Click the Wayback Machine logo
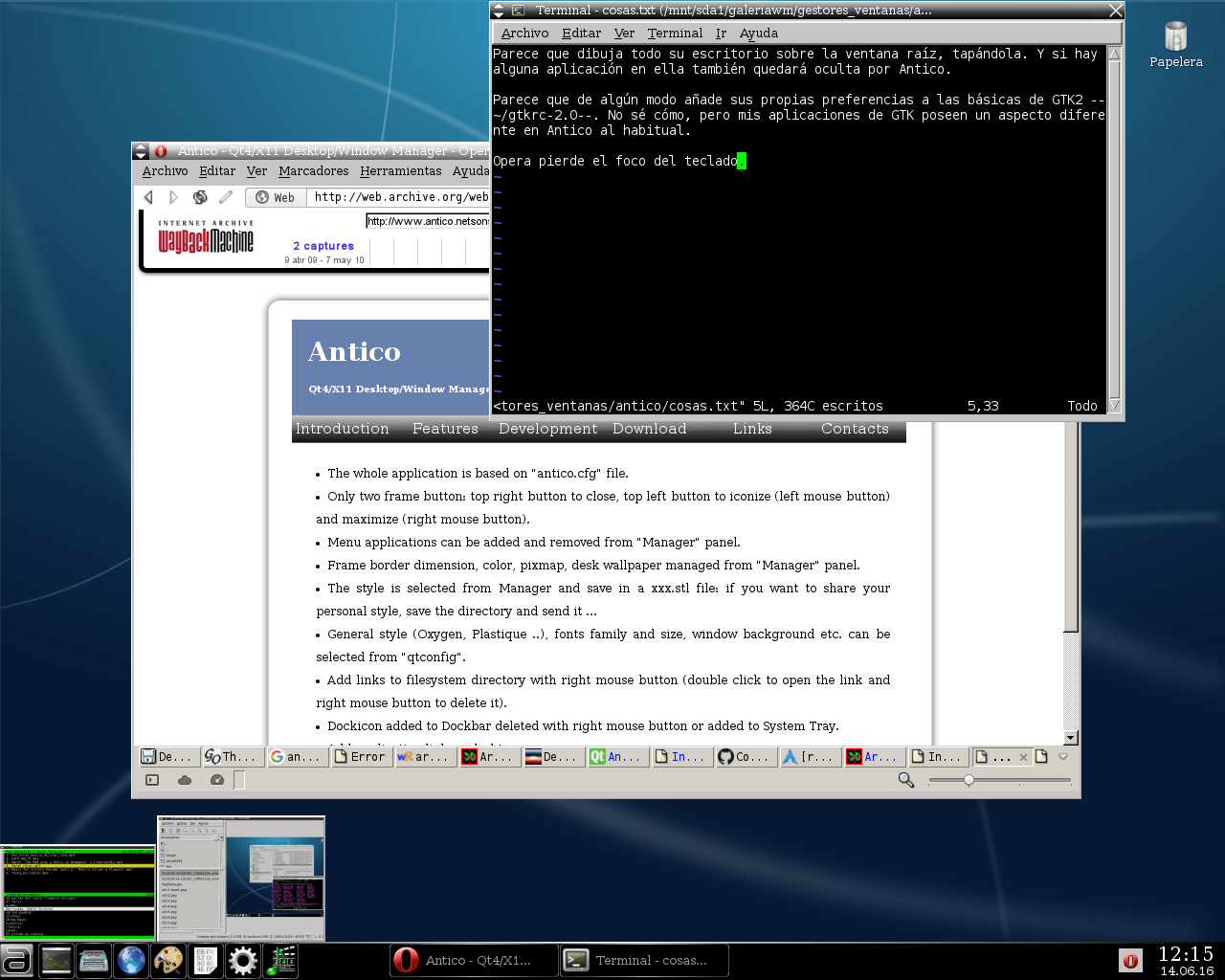Image resolution: width=1225 pixels, height=980 pixels. pos(206,236)
